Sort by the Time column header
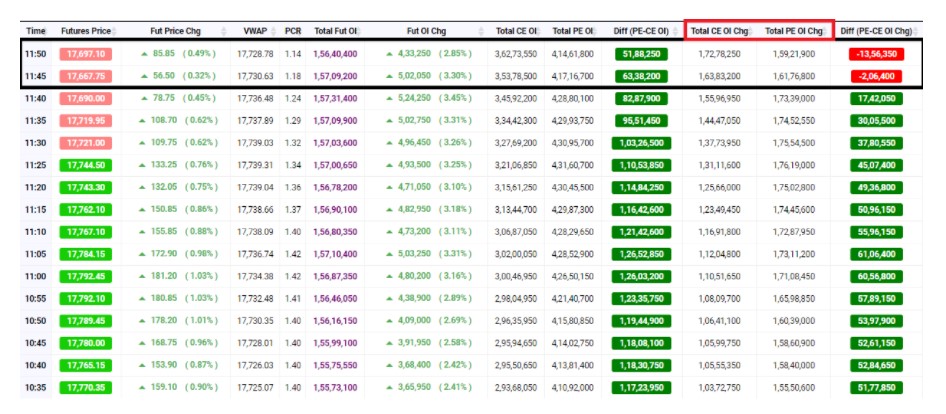Screen dimensions: 946x414 (x=35, y=31)
